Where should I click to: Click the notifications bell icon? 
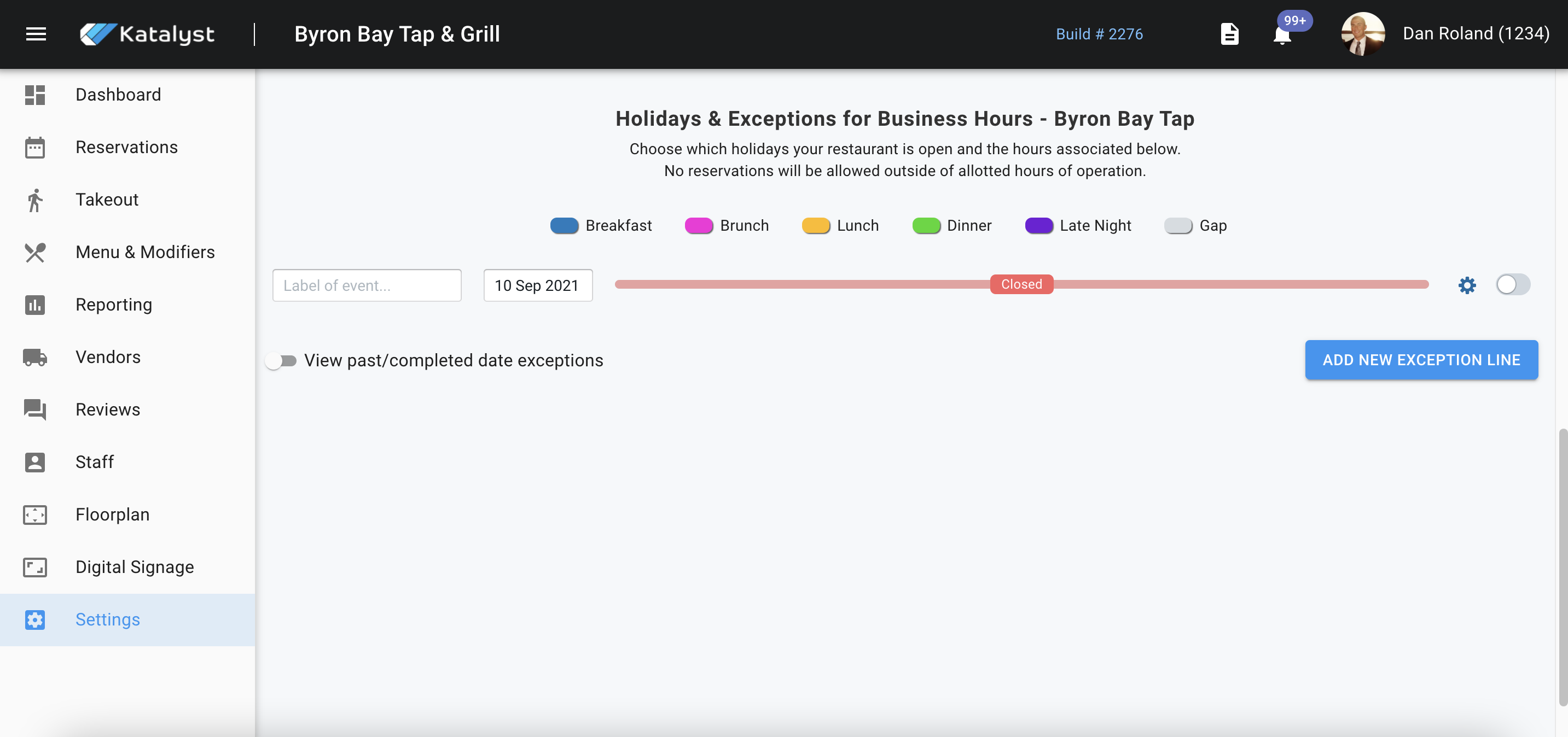point(1282,34)
